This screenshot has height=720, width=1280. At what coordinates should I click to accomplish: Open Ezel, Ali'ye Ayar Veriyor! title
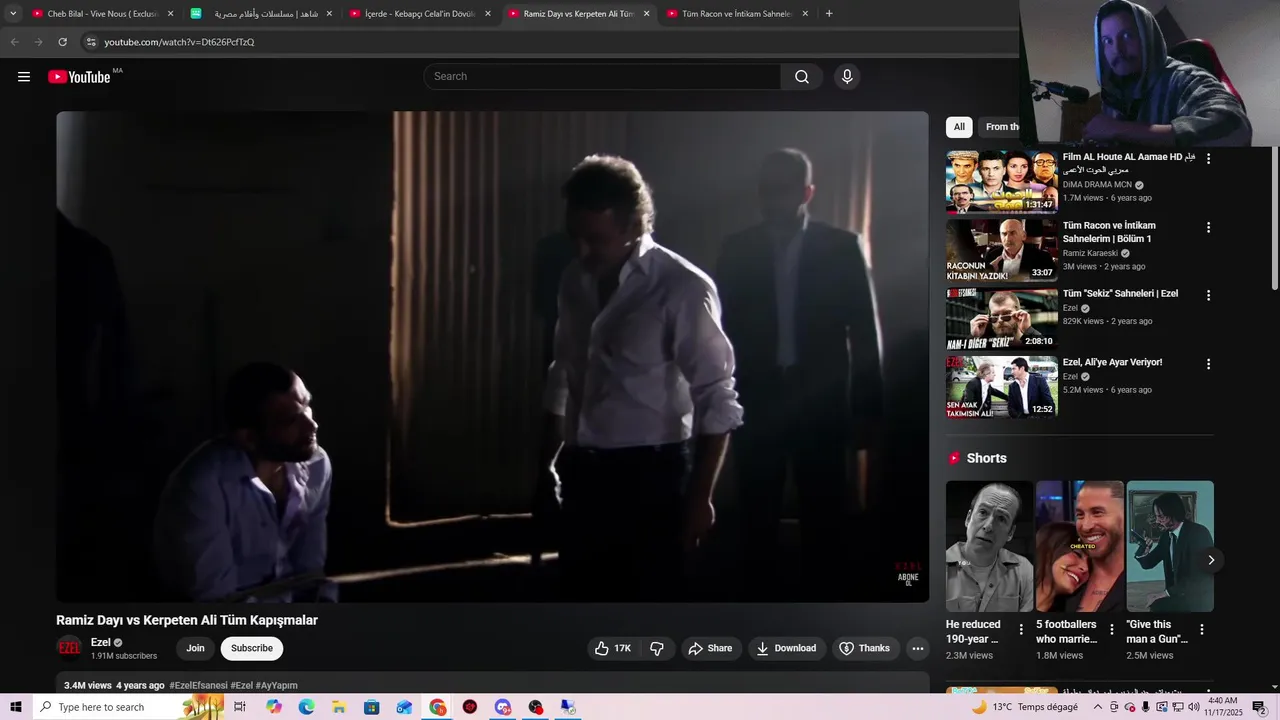point(1112,362)
